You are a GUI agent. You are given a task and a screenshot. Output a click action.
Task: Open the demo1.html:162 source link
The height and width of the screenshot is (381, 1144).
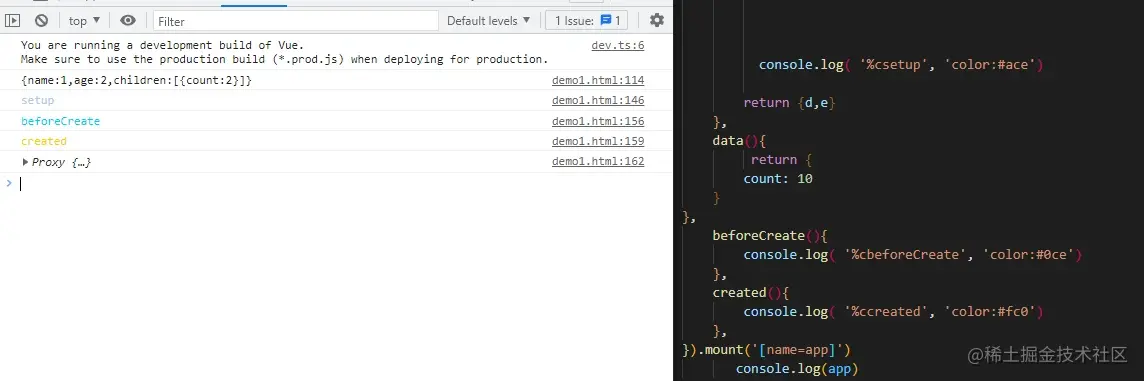(x=598, y=162)
